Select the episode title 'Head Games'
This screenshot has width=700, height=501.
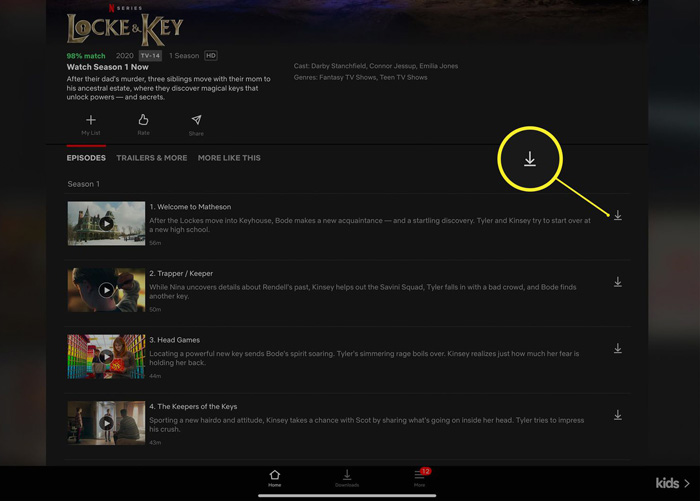179,340
